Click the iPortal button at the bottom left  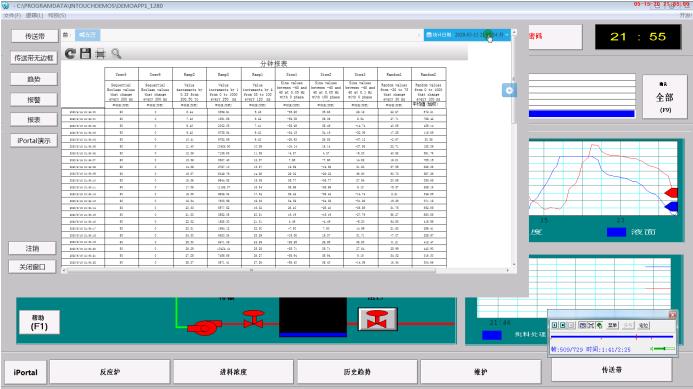pos(25,372)
